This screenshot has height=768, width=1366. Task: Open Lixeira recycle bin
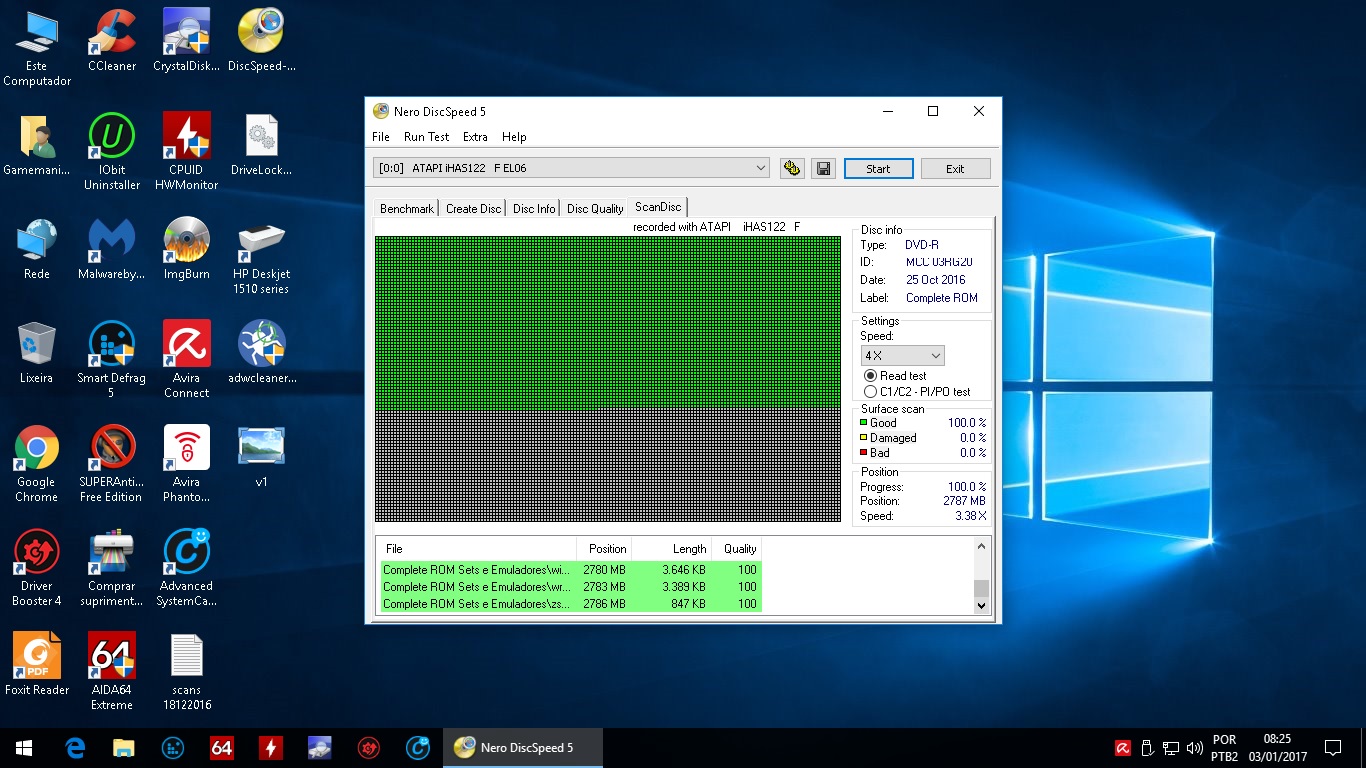point(37,353)
